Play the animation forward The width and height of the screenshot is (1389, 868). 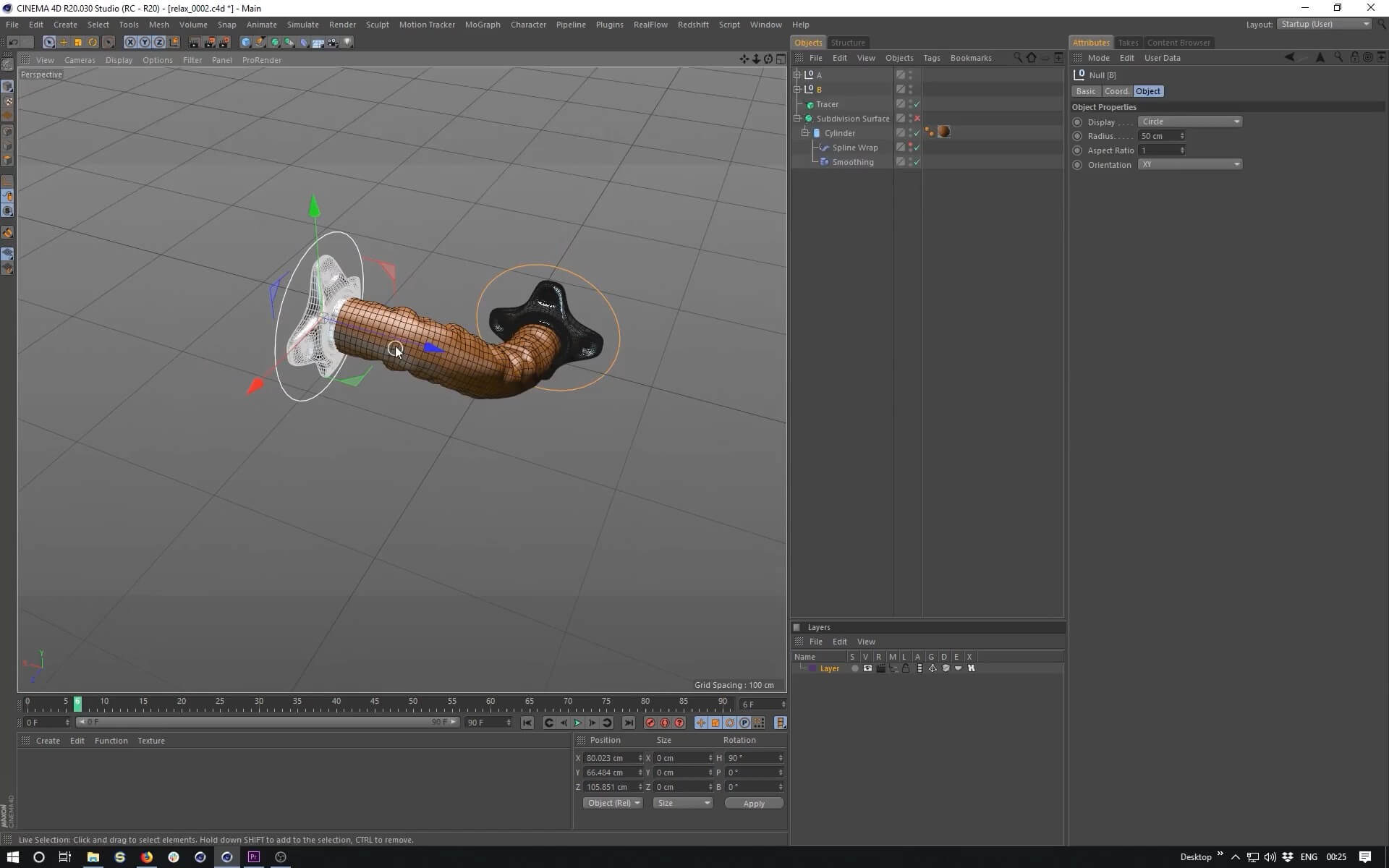(577, 723)
